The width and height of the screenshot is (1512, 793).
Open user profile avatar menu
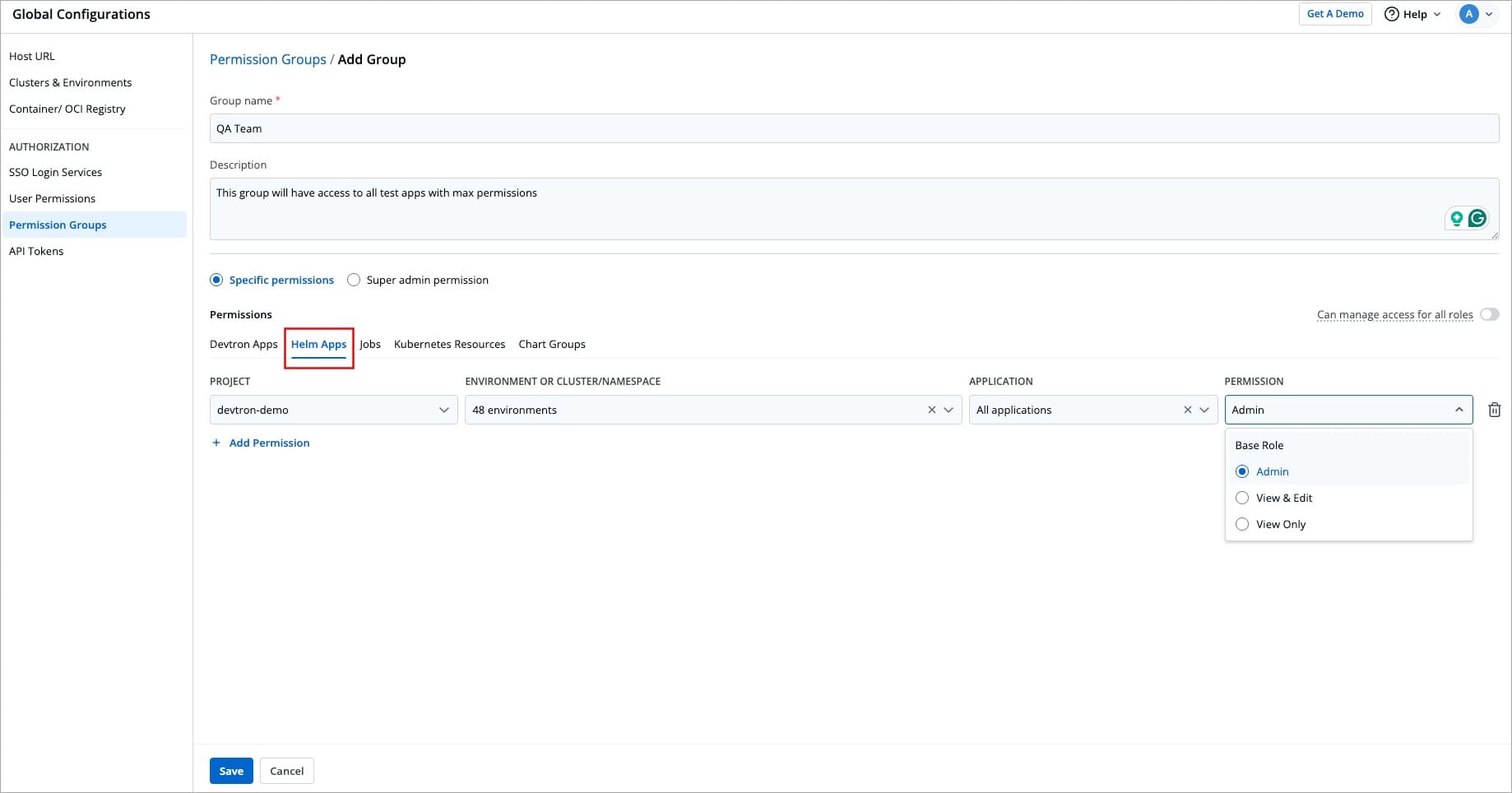(x=1469, y=14)
